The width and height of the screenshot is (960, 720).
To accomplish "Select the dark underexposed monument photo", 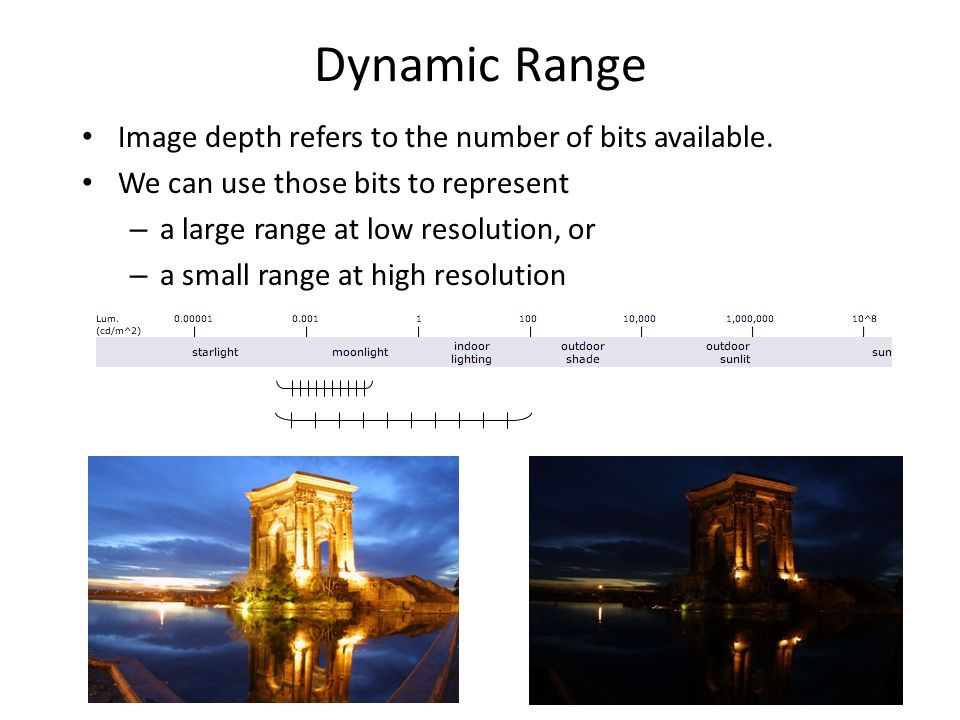I will point(716,580).
